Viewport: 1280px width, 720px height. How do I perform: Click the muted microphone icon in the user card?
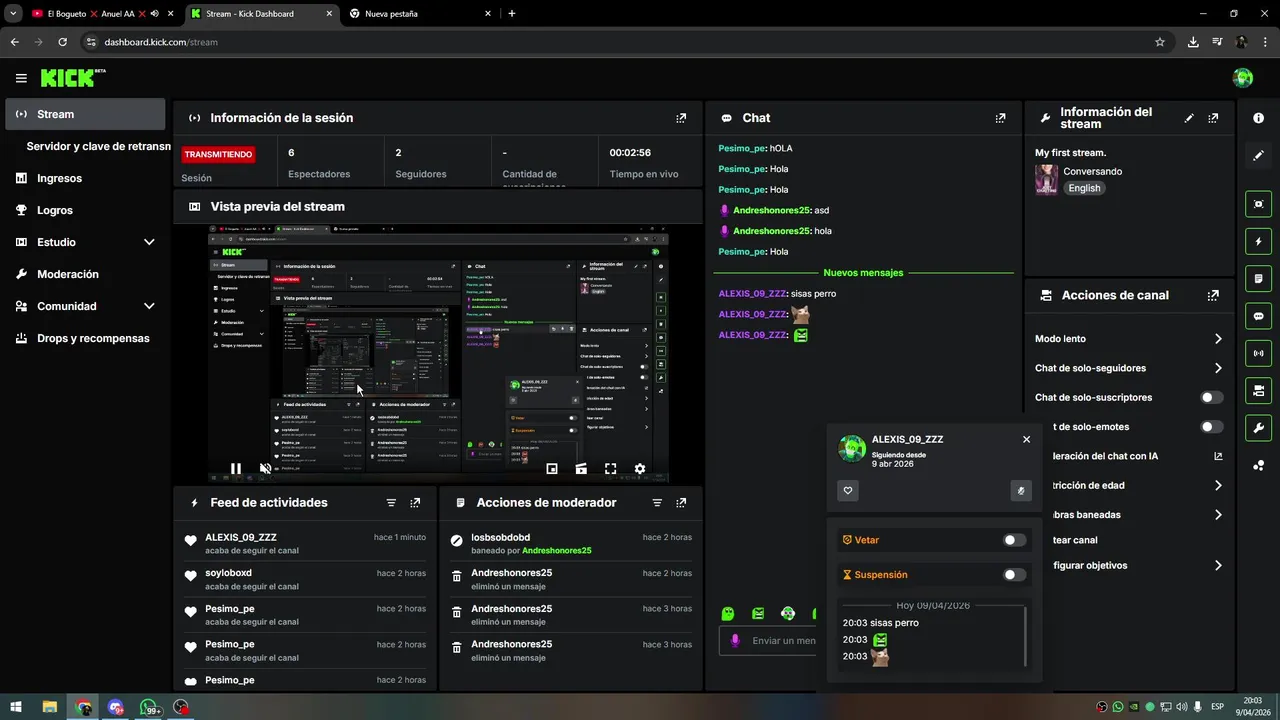[1021, 491]
